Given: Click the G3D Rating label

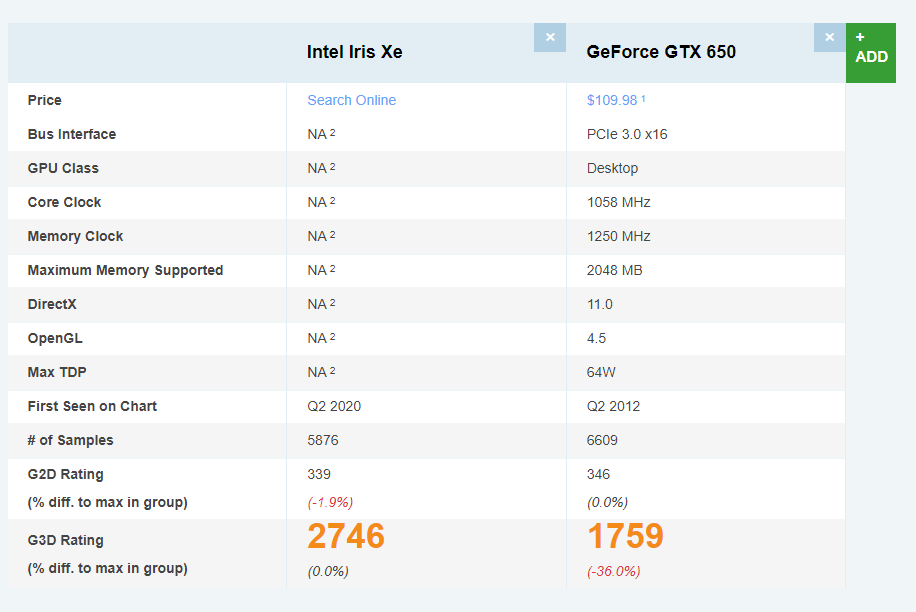Looking at the screenshot, I should (x=65, y=540).
